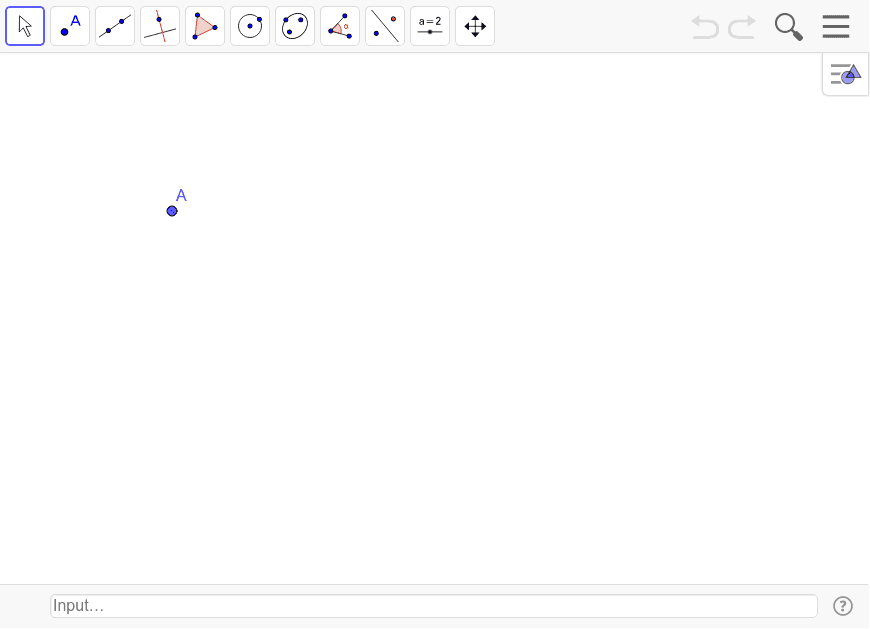This screenshot has width=870, height=629.
Task: Click the Redo arrow
Action: click(x=742, y=27)
